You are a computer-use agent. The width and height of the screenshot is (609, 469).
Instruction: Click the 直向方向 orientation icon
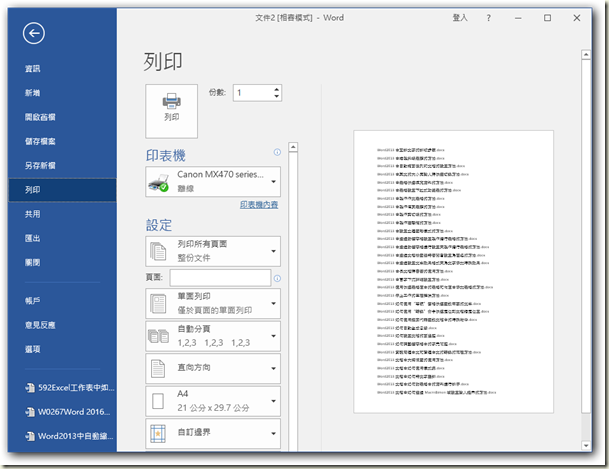[x=158, y=368]
